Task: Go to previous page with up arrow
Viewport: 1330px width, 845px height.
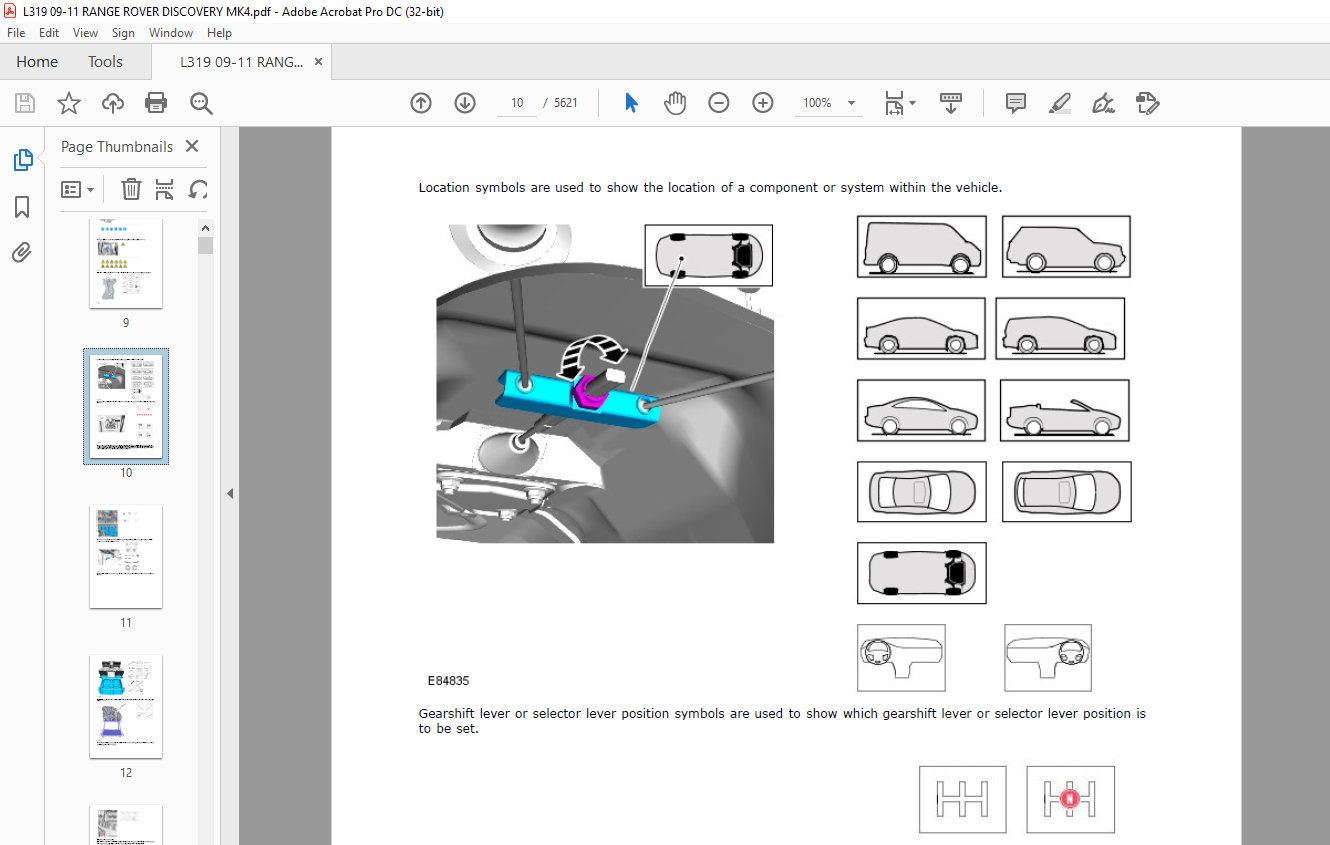Action: [421, 103]
